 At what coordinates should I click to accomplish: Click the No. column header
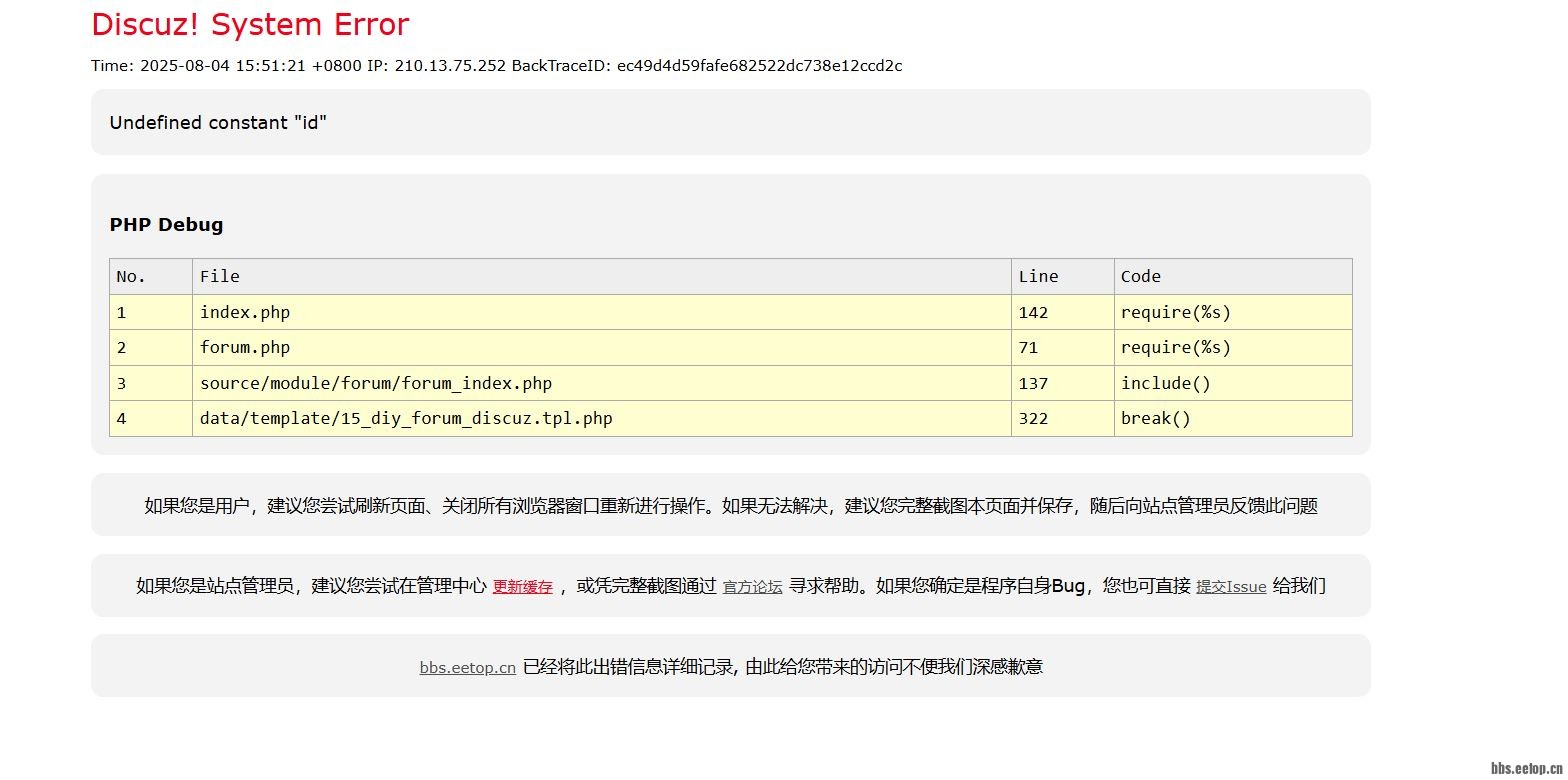pyautogui.click(x=151, y=276)
